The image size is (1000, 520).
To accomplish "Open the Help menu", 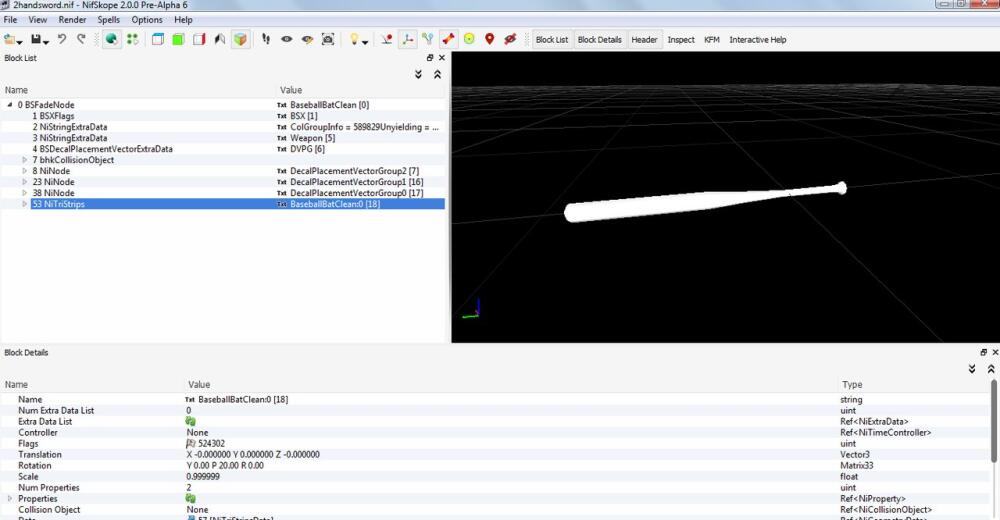I will click(x=183, y=20).
